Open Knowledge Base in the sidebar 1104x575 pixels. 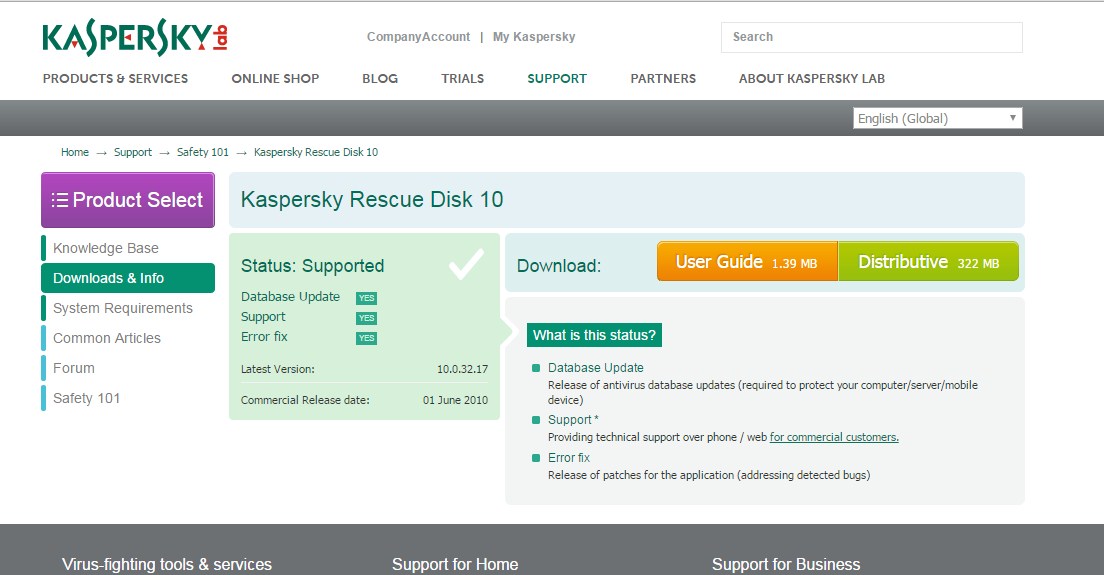[106, 248]
